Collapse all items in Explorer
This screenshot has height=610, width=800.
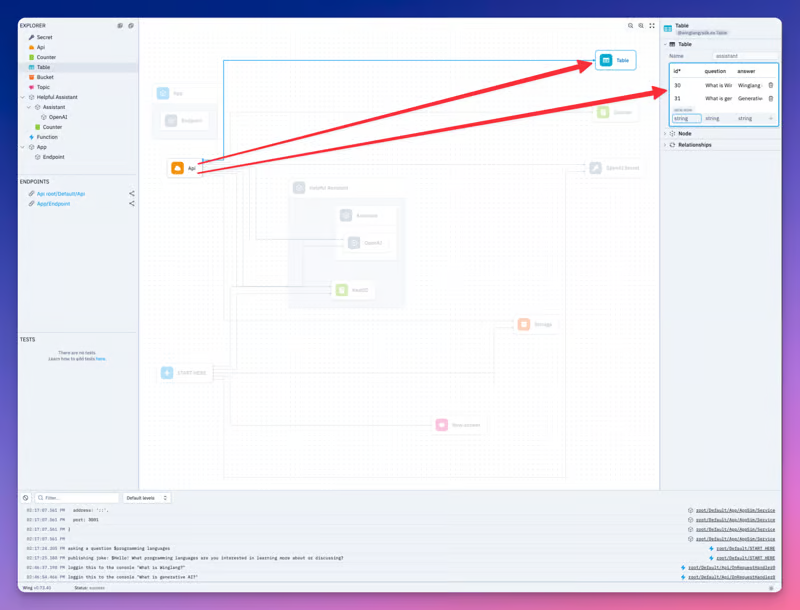(x=131, y=26)
